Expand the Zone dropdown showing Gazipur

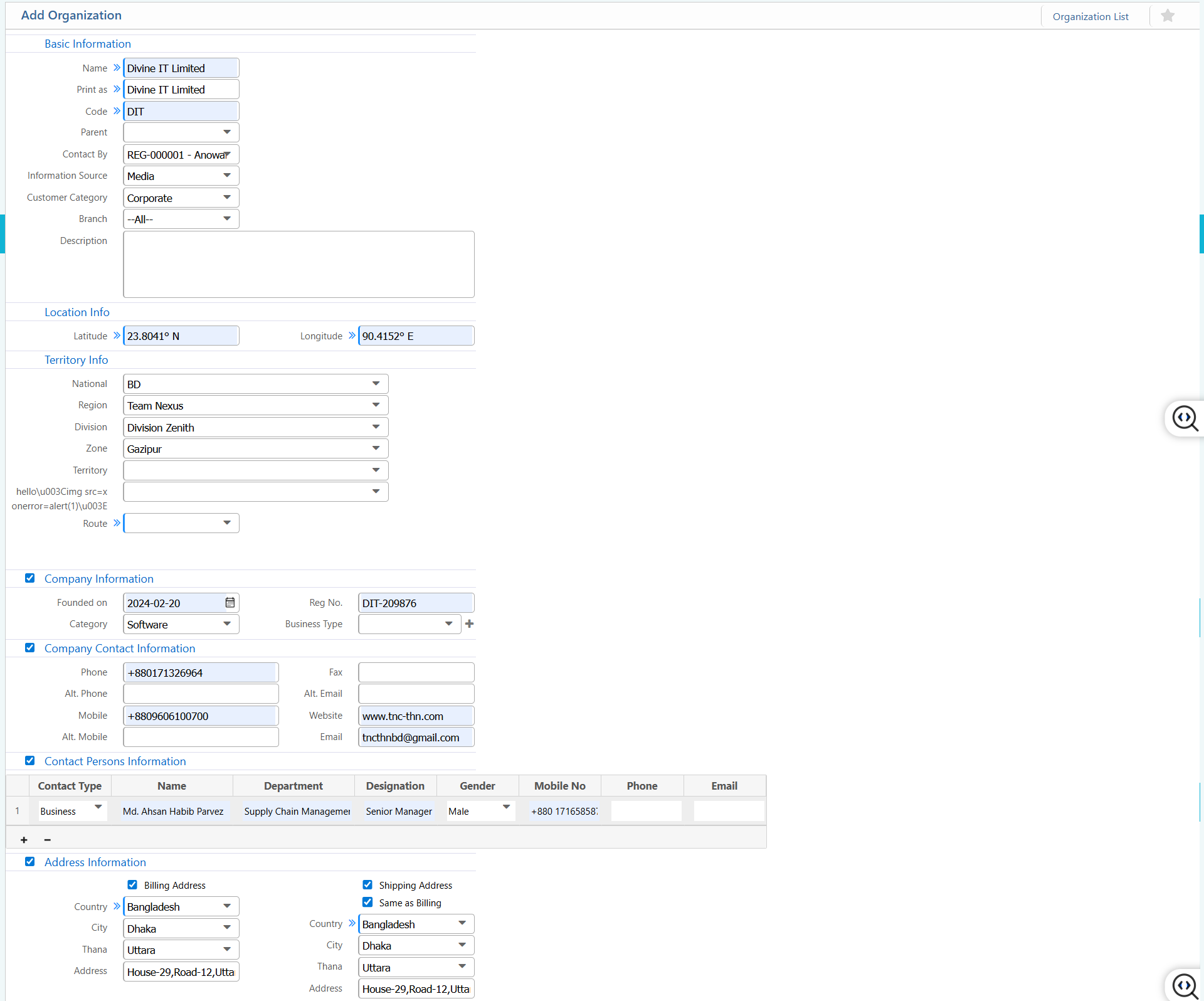pos(376,448)
